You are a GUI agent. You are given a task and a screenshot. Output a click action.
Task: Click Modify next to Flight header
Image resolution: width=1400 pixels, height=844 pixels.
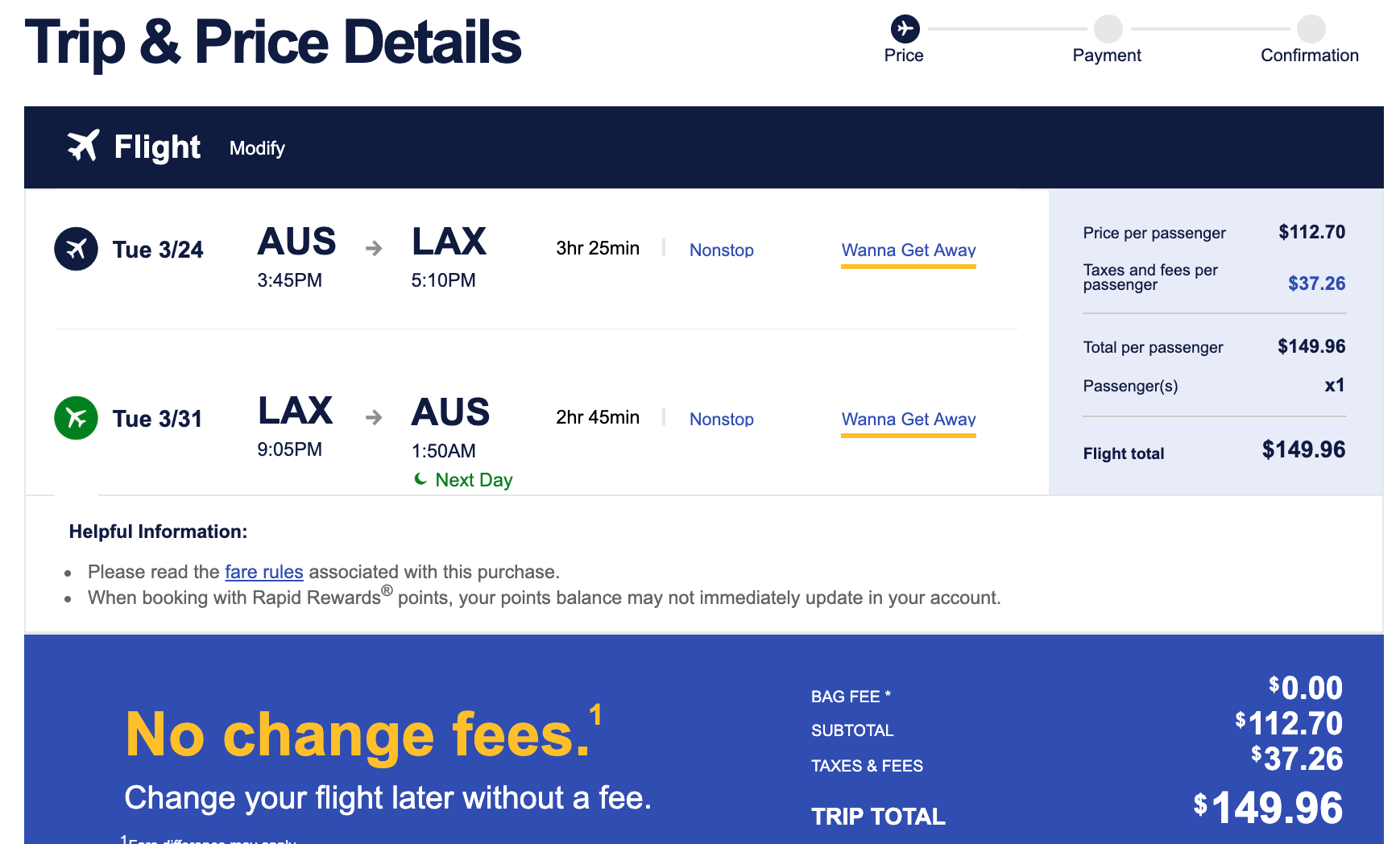257,148
